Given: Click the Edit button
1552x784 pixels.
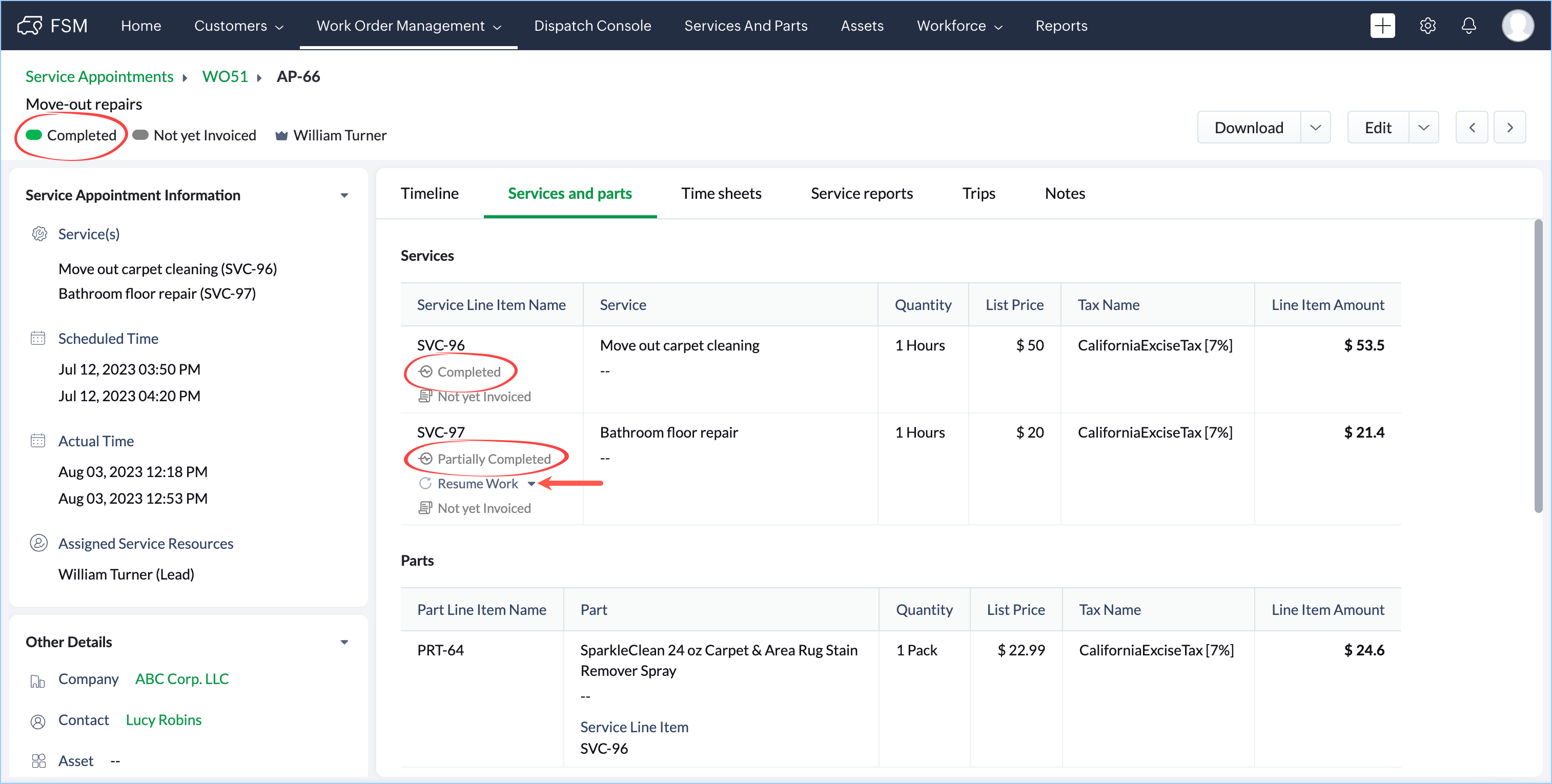Looking at the screenshot, I should [1378, 127].
